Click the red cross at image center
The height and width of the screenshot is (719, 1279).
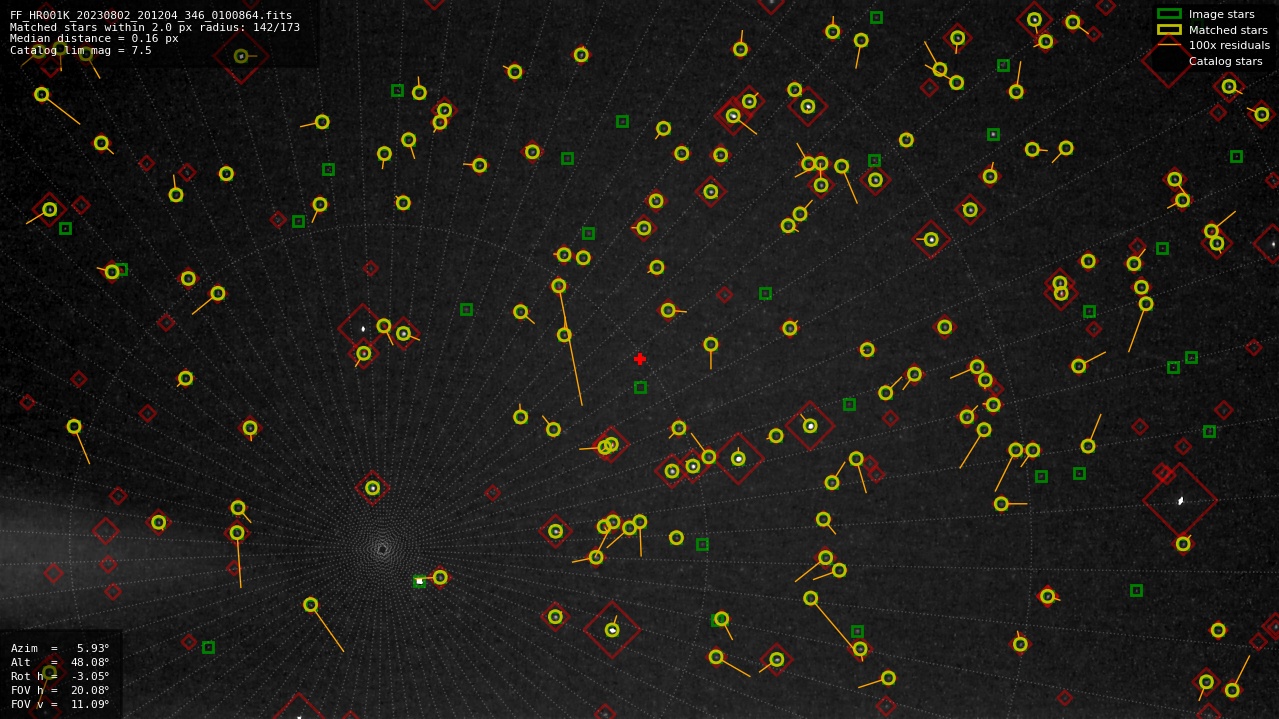(x=640, y=359)
